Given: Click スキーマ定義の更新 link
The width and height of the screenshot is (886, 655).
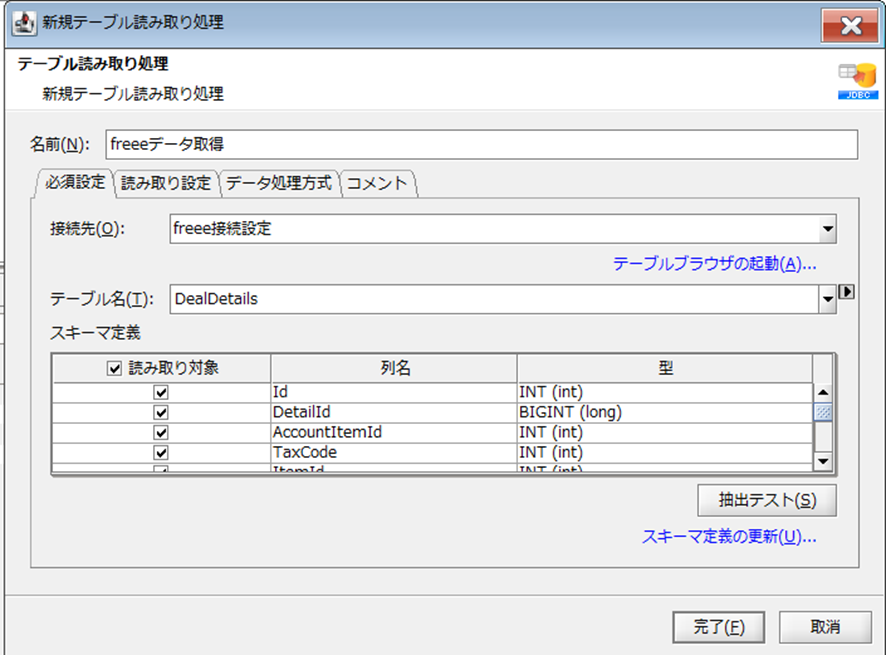Looking at the screenshot, I should coord(729,536).
